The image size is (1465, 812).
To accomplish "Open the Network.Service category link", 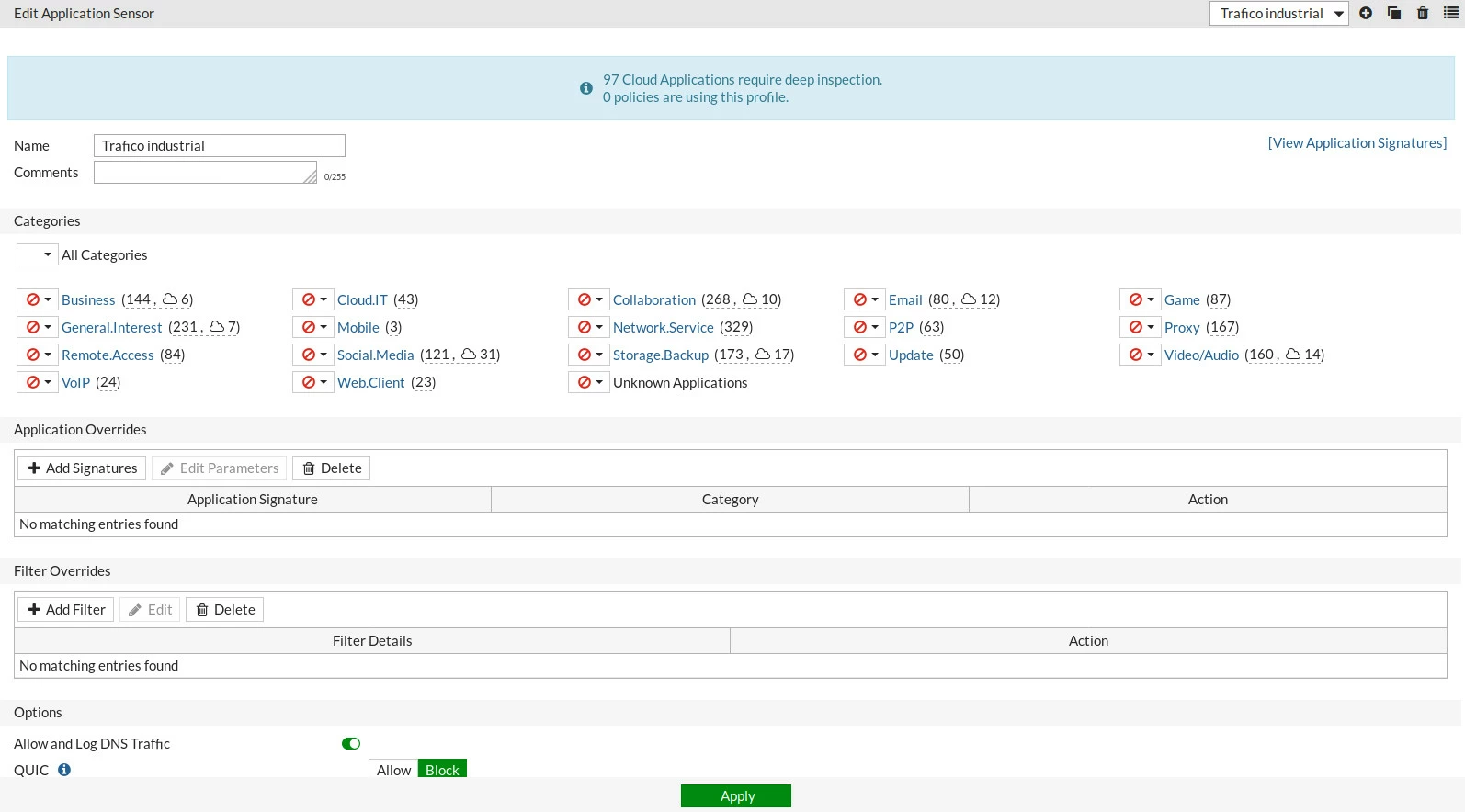I will [x=664, y=328].
